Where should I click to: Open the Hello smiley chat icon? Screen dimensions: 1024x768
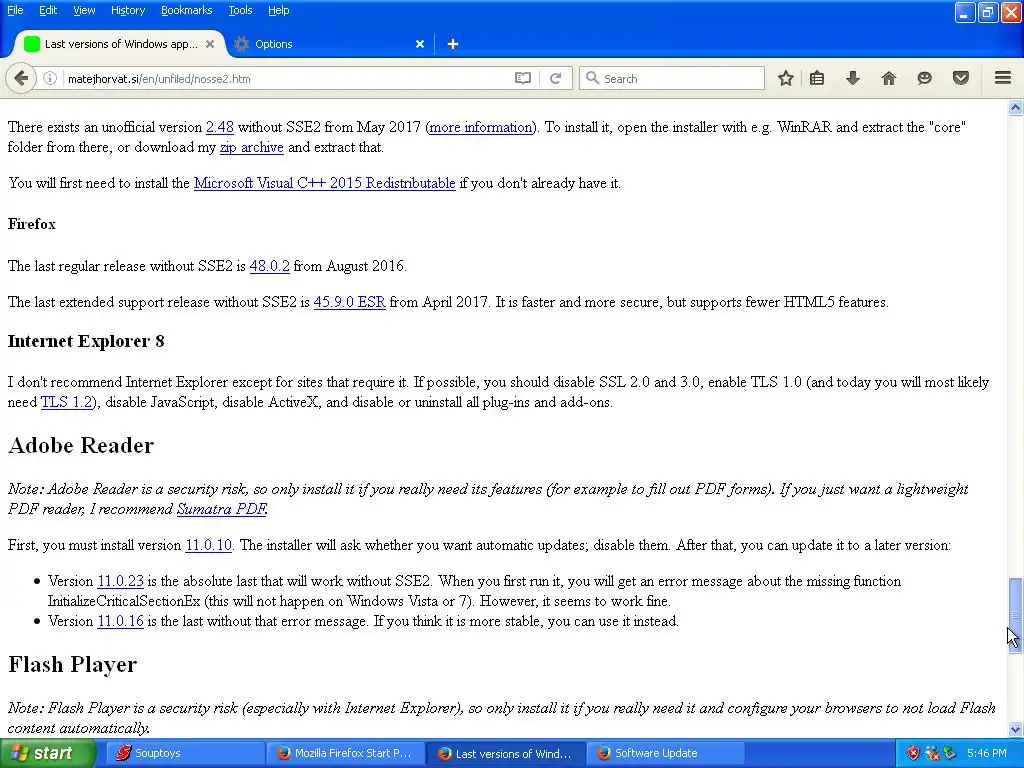924,78
